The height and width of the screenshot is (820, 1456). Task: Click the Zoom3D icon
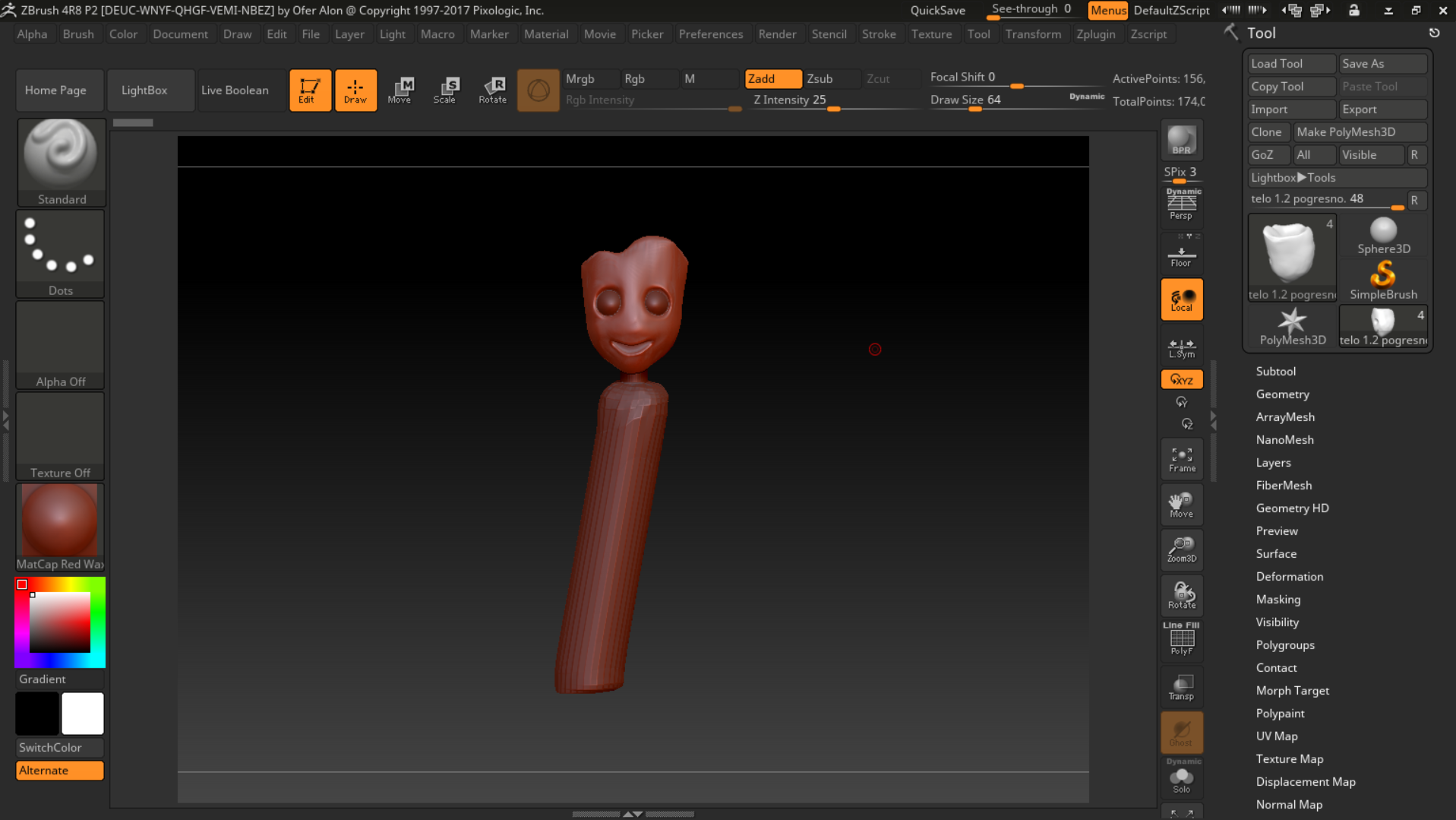(1181, 549)
